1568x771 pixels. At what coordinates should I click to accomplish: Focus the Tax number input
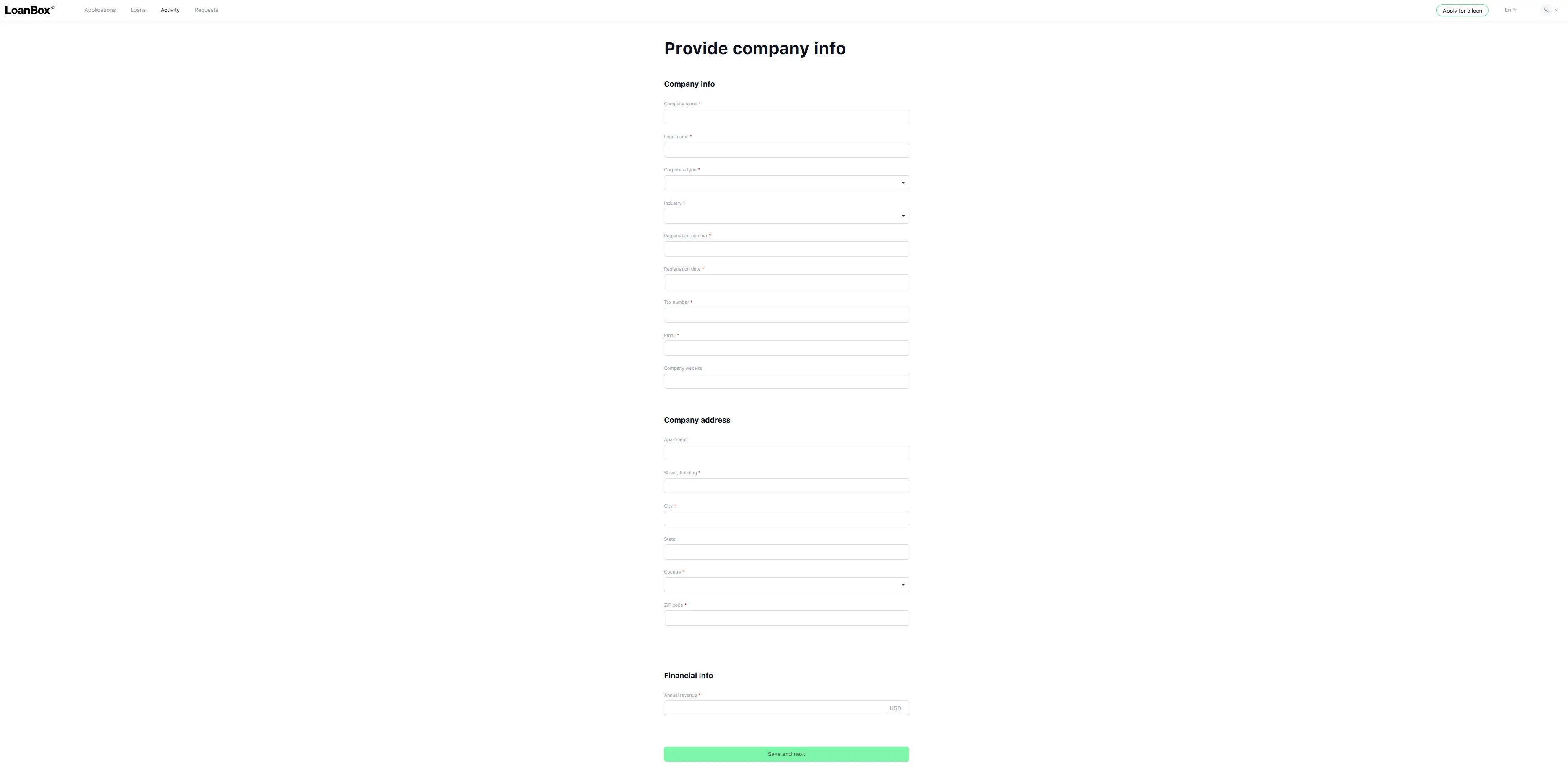(x=786, y=315)
